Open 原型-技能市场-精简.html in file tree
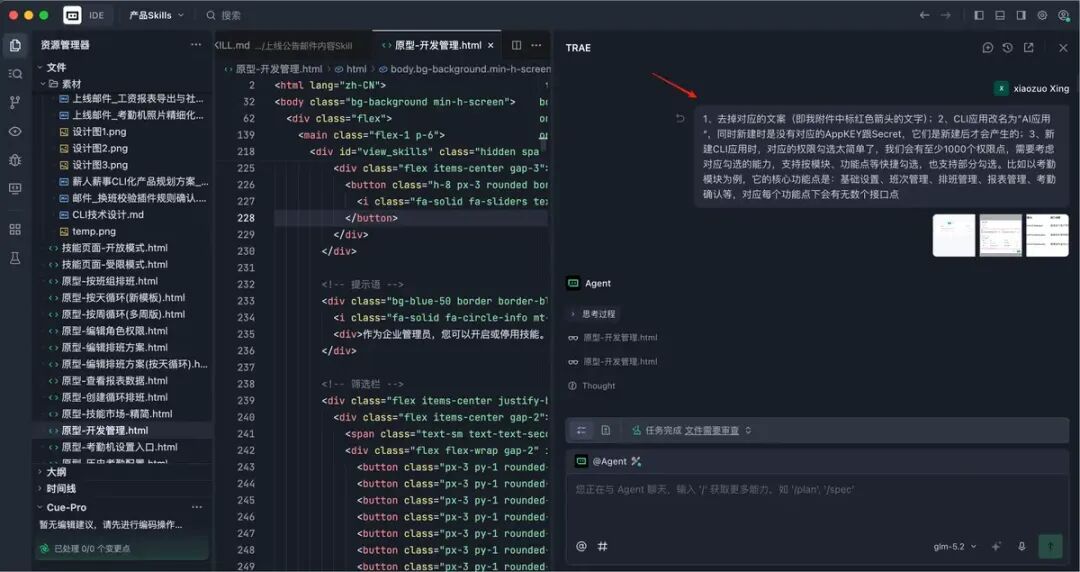Screen dimensions: 1080x572 click(117, 413)
